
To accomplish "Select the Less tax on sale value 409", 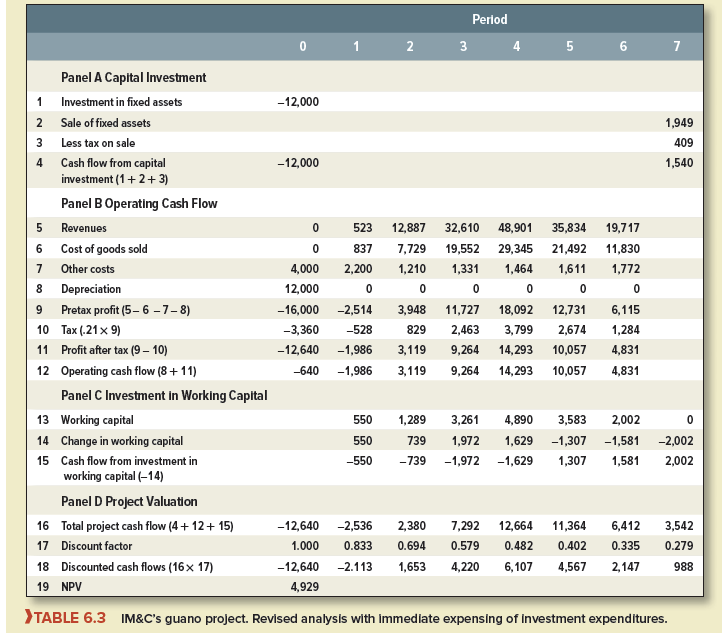I will pos(682,142).
